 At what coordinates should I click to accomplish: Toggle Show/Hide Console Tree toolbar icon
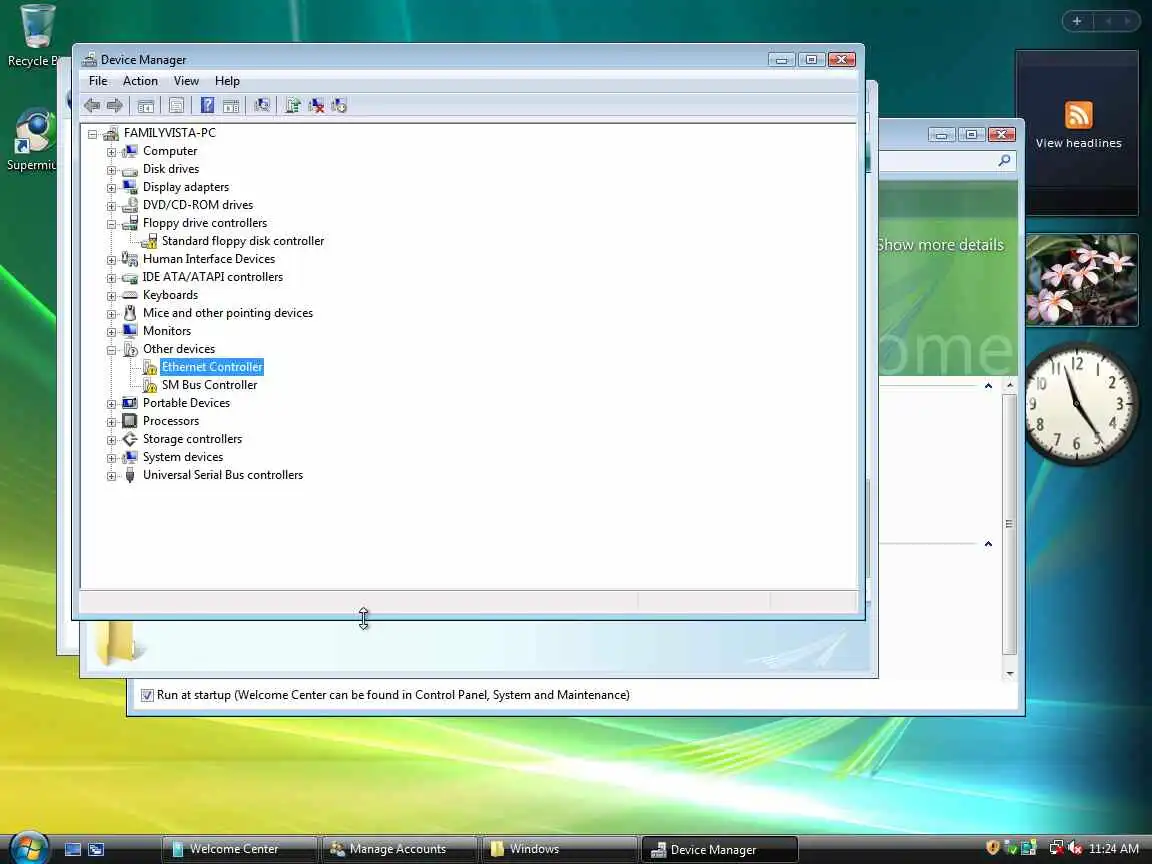click(x=145, y=106)
